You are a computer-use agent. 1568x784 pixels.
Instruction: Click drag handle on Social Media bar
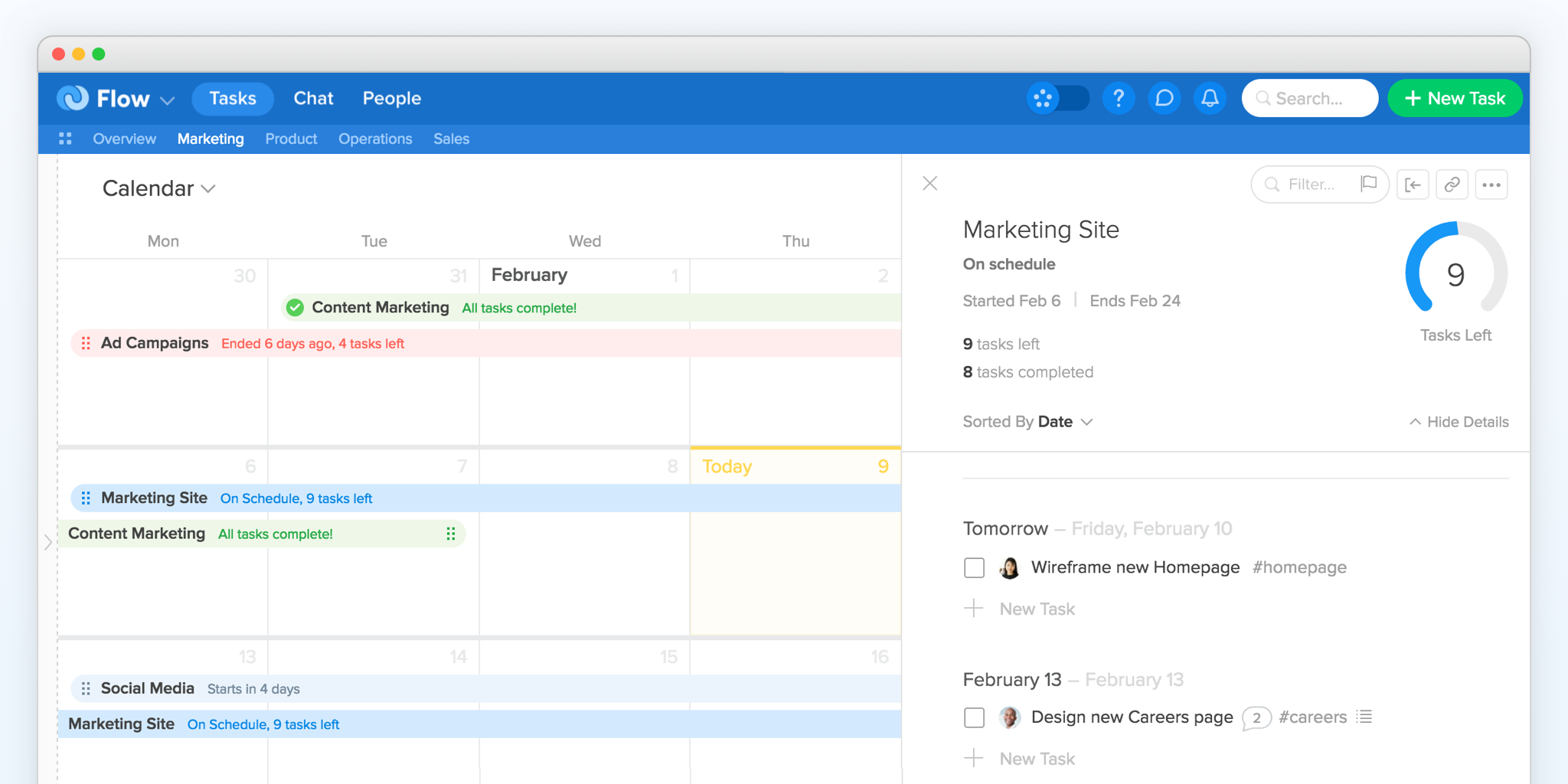[x=86, y=688]
